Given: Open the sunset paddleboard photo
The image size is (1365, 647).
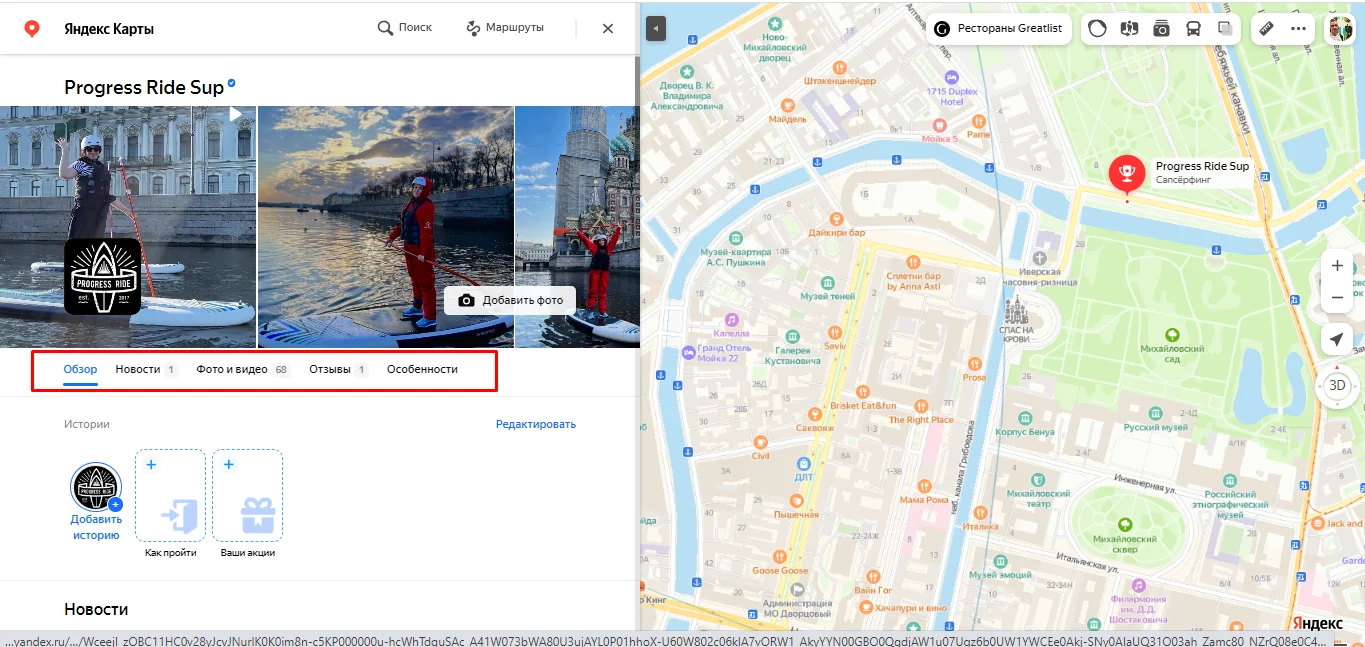Looking at the screenshot, I should (x=386, y=226).
